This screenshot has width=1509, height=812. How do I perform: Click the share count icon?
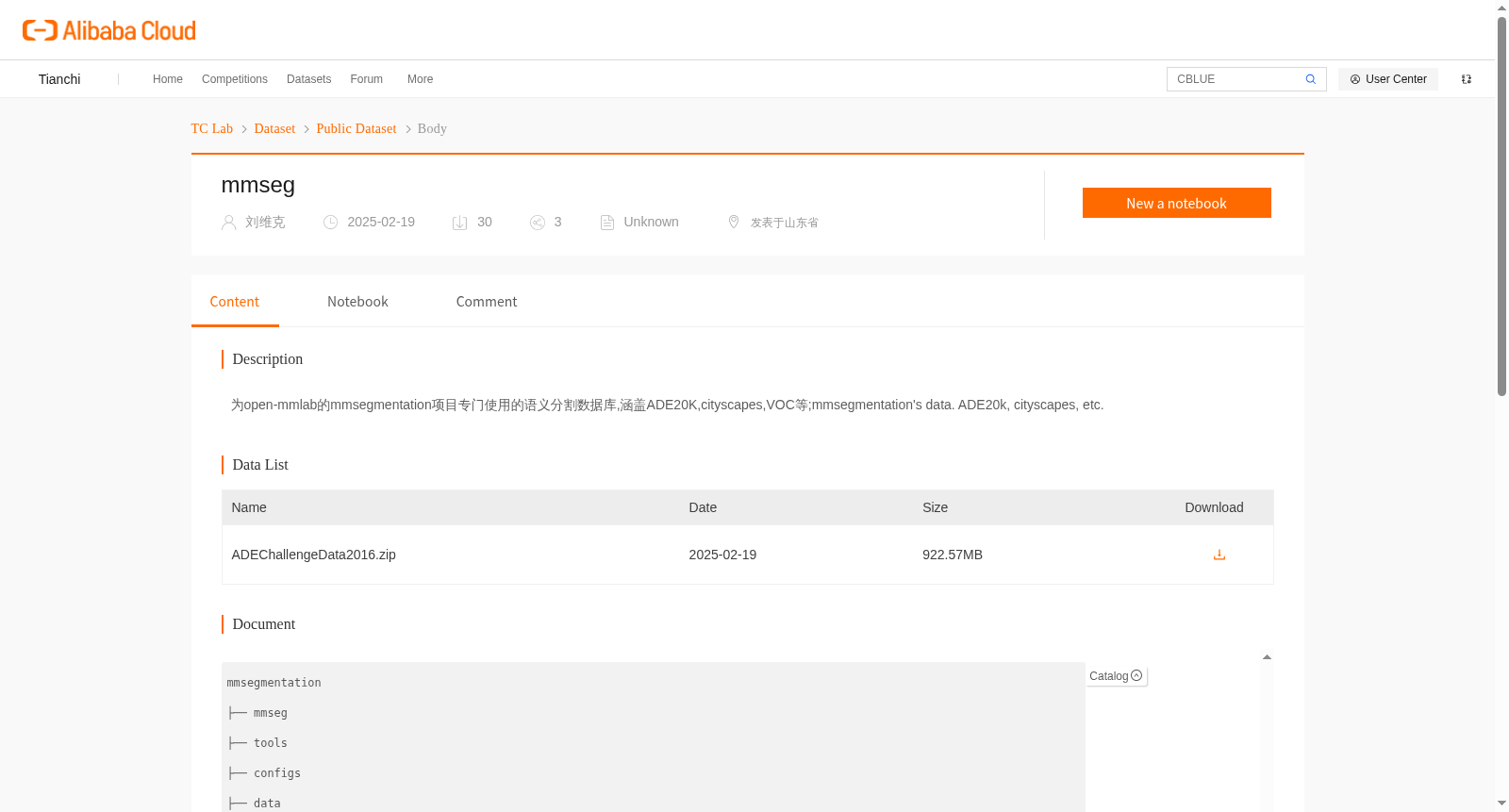click(x=538, y=223)
